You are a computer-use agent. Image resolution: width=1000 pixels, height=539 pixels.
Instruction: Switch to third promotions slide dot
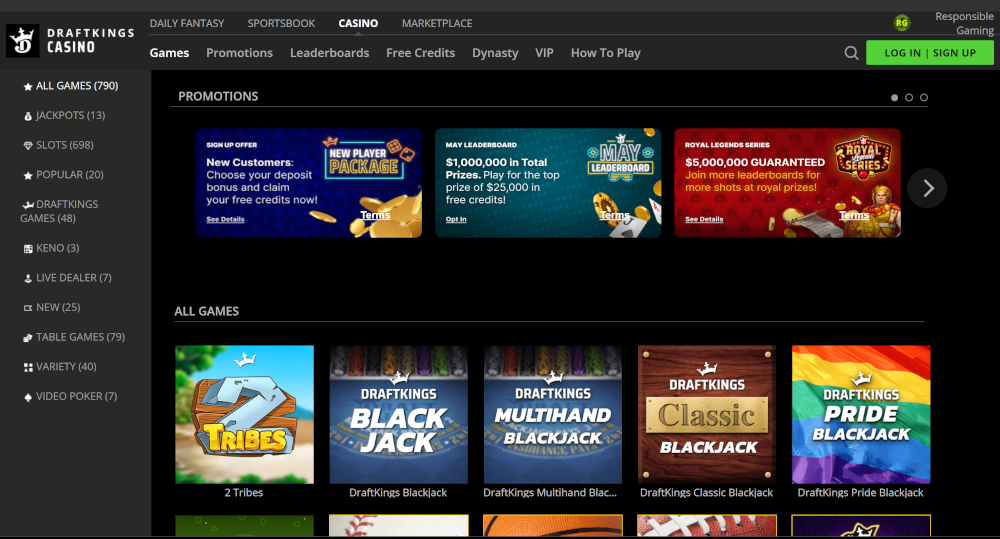coord(924,98)
